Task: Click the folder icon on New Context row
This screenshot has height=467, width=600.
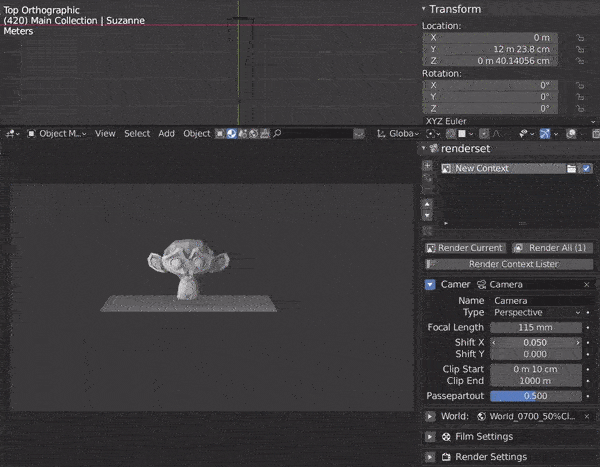Action: 571,168
